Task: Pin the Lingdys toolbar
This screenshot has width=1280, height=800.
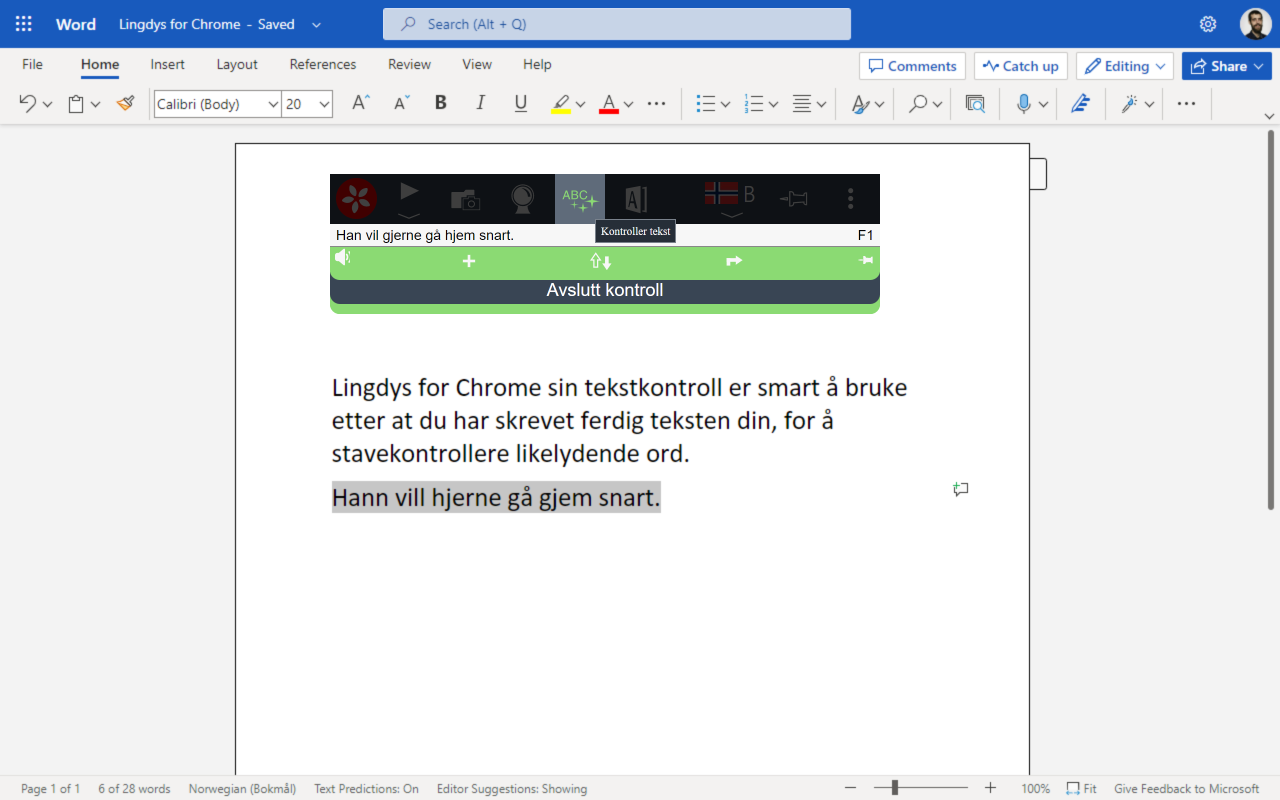Action: 793,197
